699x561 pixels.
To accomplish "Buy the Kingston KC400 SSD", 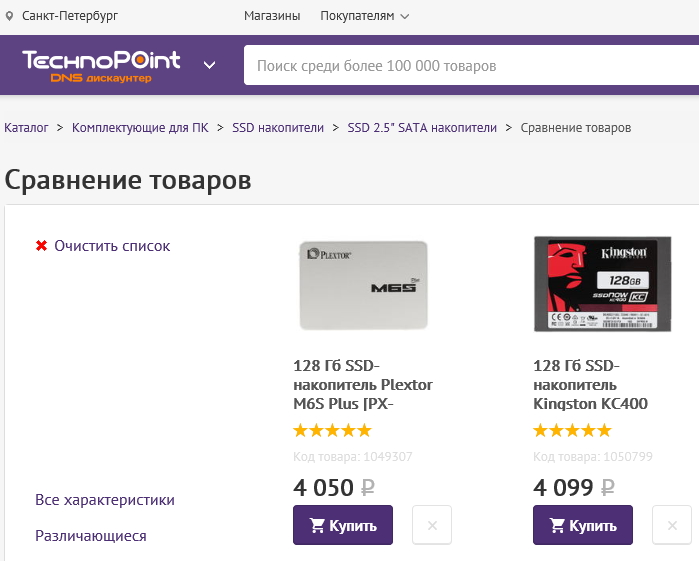I will (x=583, y=525).
